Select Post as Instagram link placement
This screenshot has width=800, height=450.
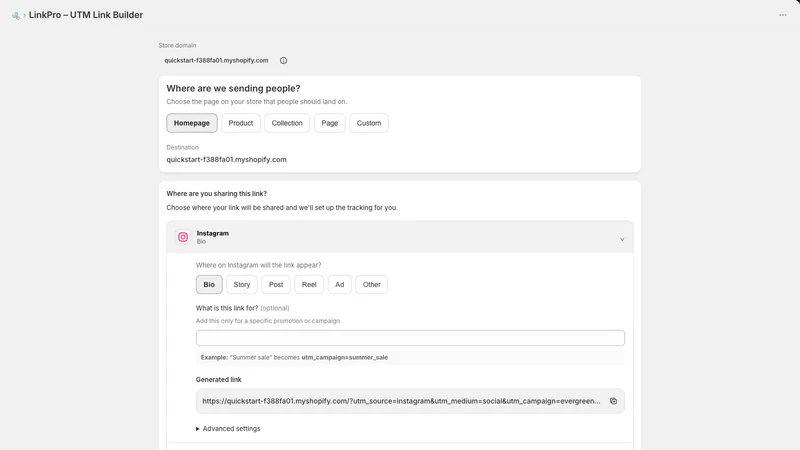pos(276,285)
